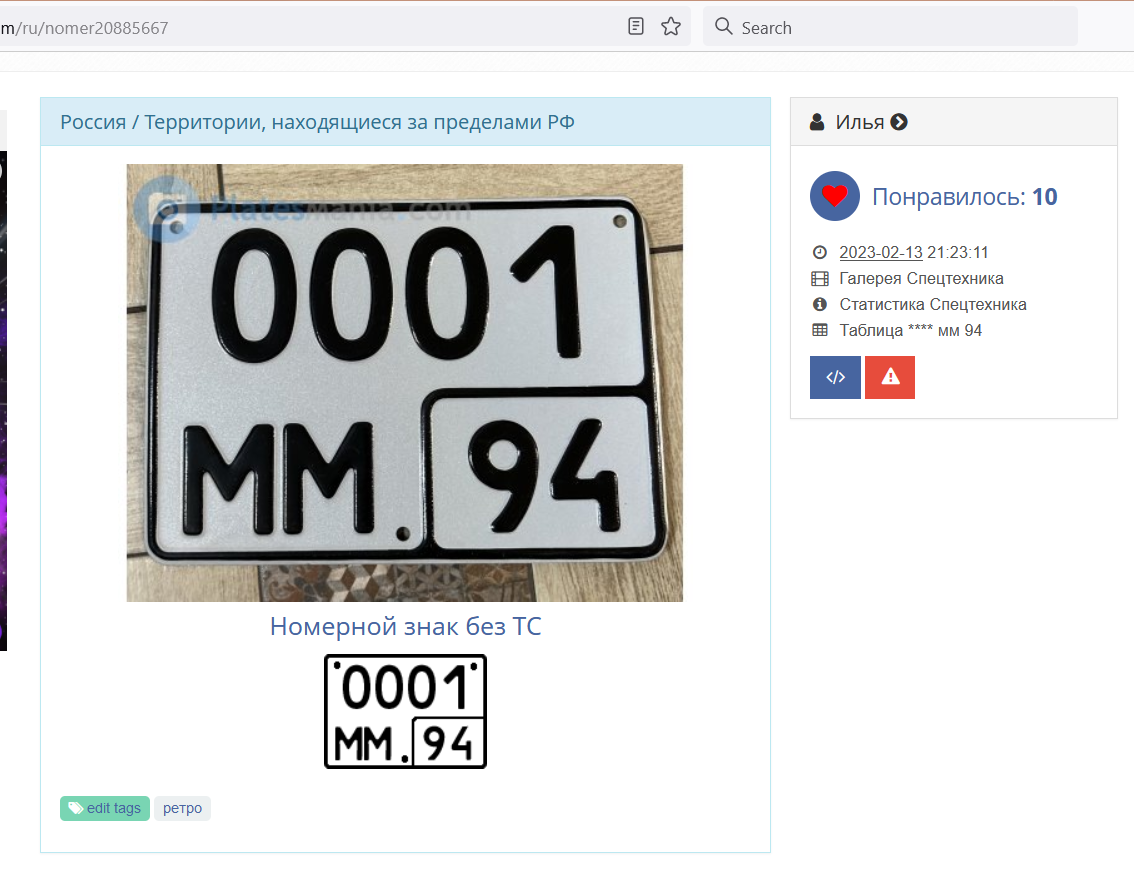Open embed code with the </> button
This screenshot has height=884, width=1134.
click(x=835, y=377)
